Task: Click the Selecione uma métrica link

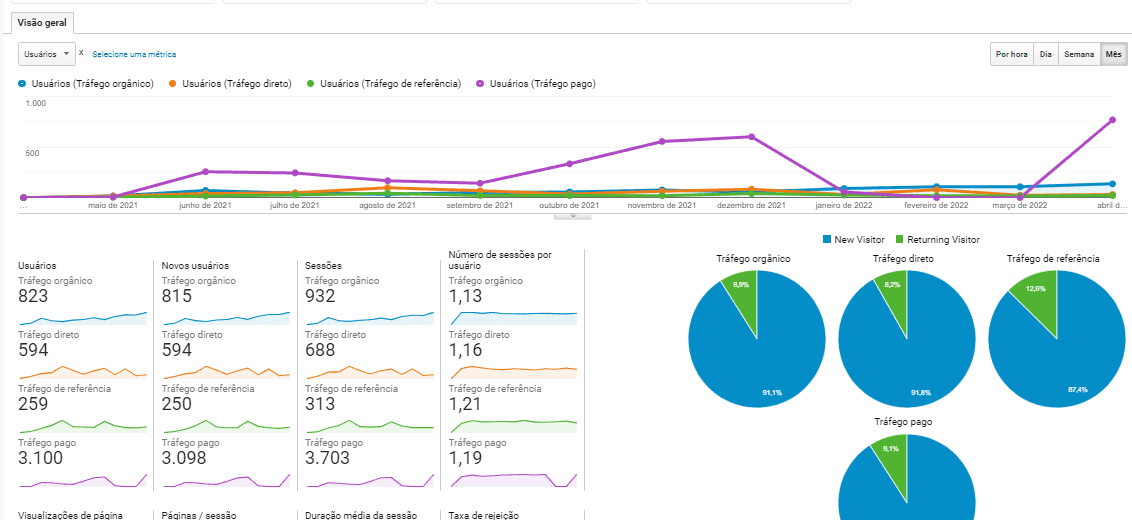Action: pos(134,54)
